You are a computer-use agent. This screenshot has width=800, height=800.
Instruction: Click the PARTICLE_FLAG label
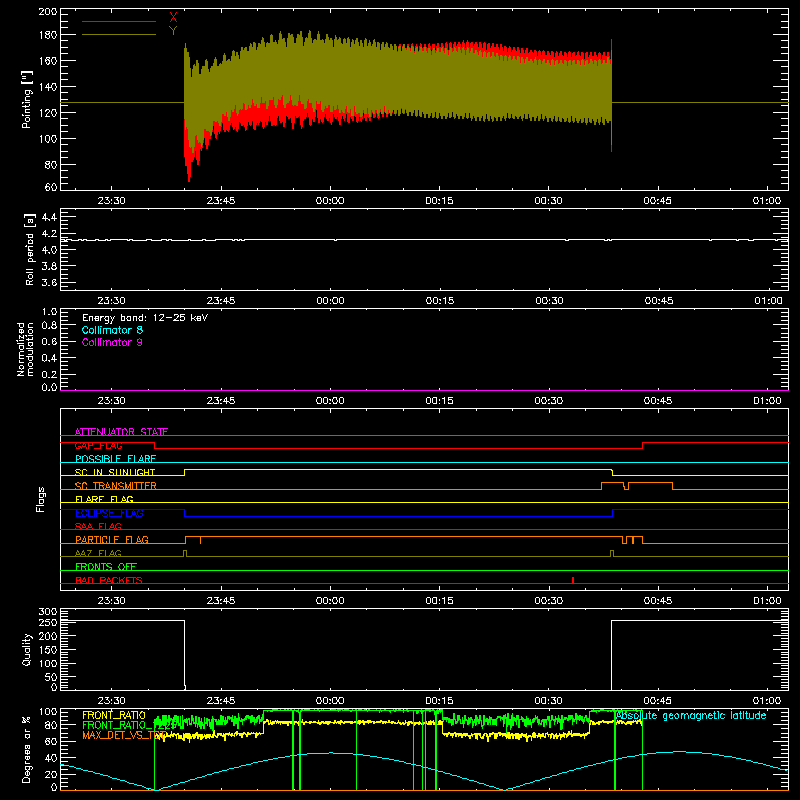pos(112,539)
